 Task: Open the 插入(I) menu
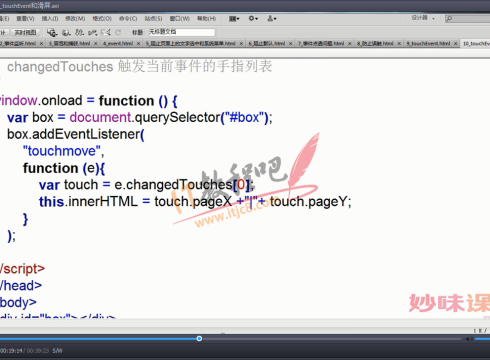click(50, 19)
